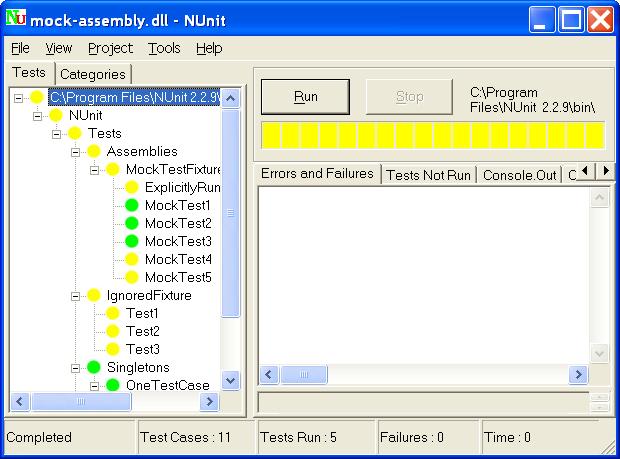The height and width of the screenshot is (459, 620).
Task: Click errors panel horizontal scroll right arrow
Action: click(578, 374)
